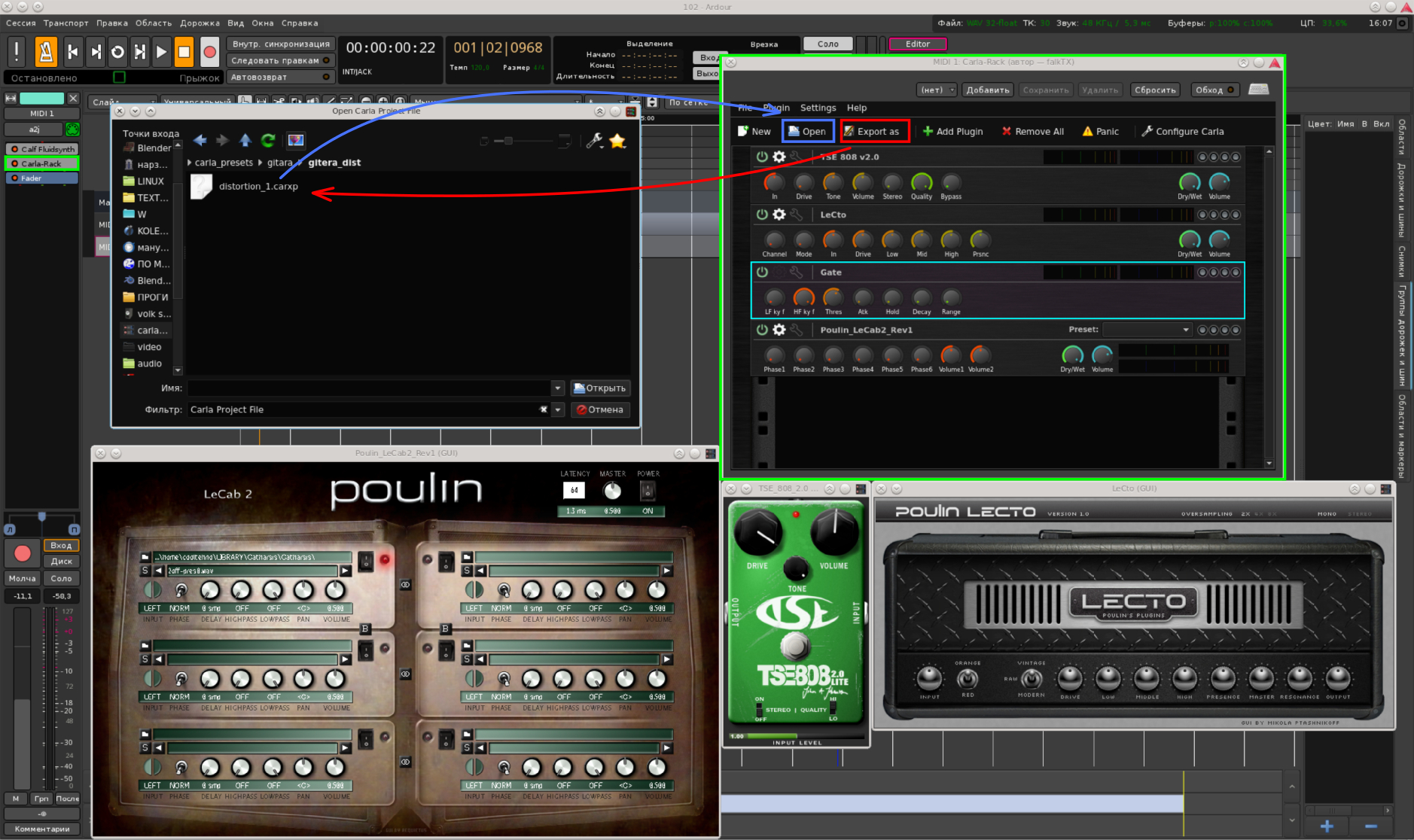Start playback with Play button
1414x840 pixels.
(161, 52)
